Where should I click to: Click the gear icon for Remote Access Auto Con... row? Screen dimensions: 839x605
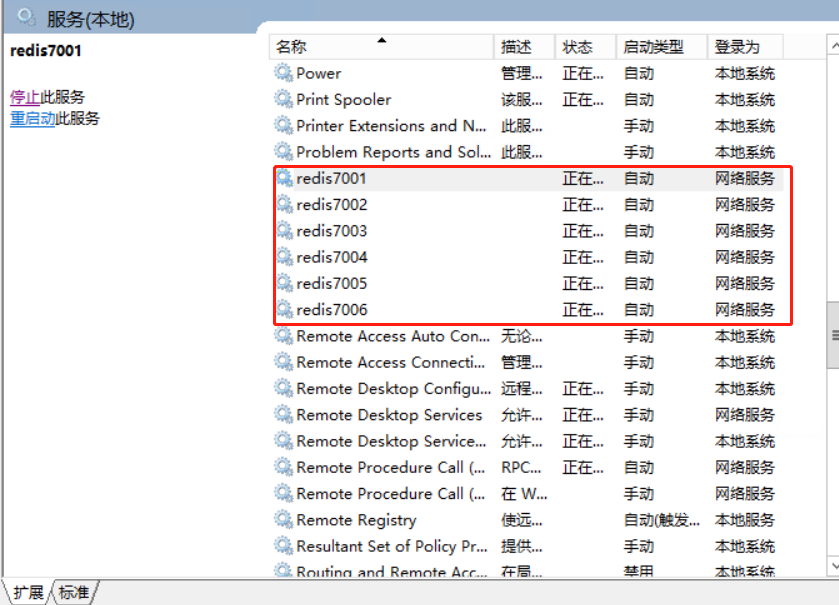pyautogui.click(x=284, y=336)
